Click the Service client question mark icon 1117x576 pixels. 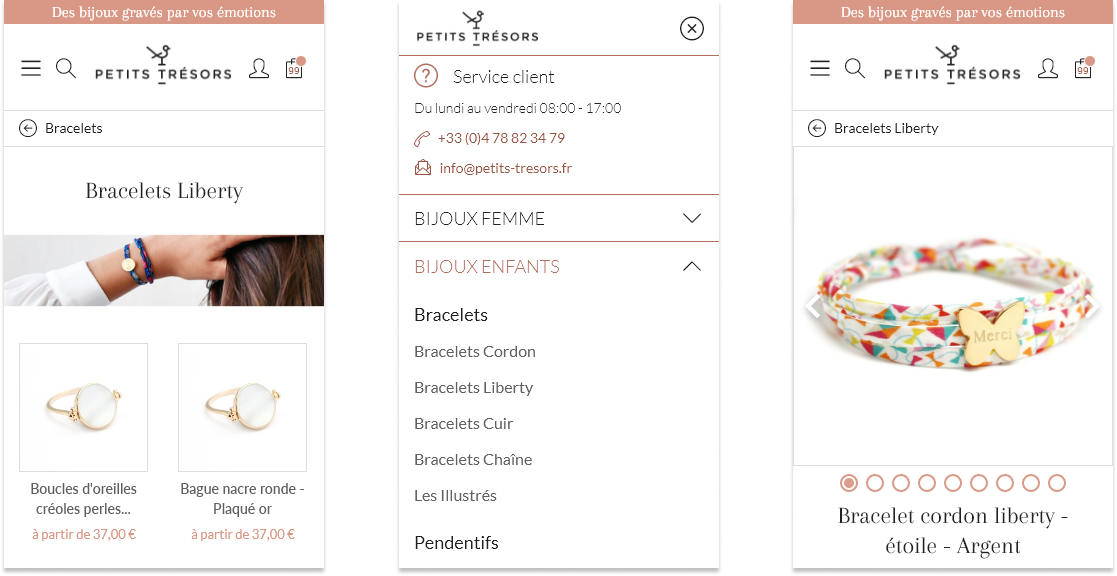426,76
